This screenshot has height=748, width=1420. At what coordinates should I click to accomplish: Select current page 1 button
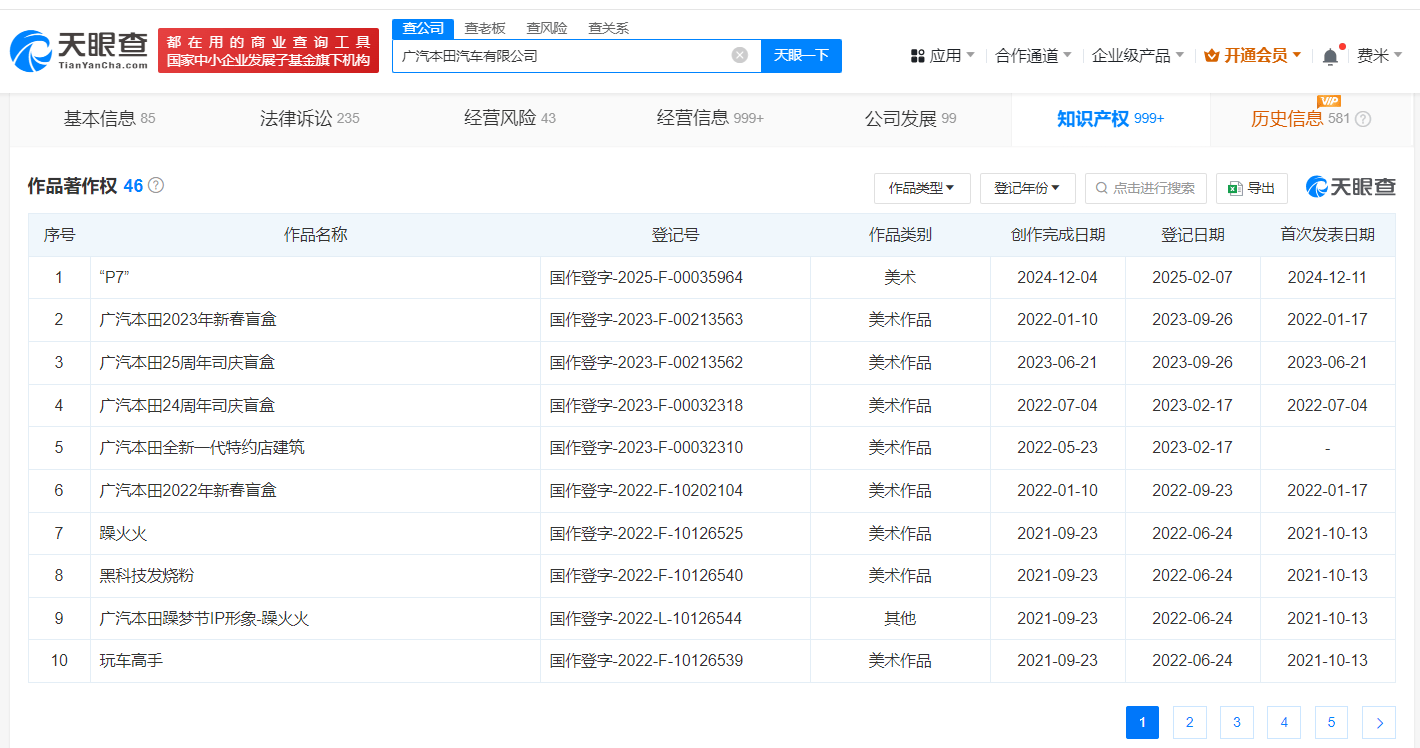click(1143, 722)
